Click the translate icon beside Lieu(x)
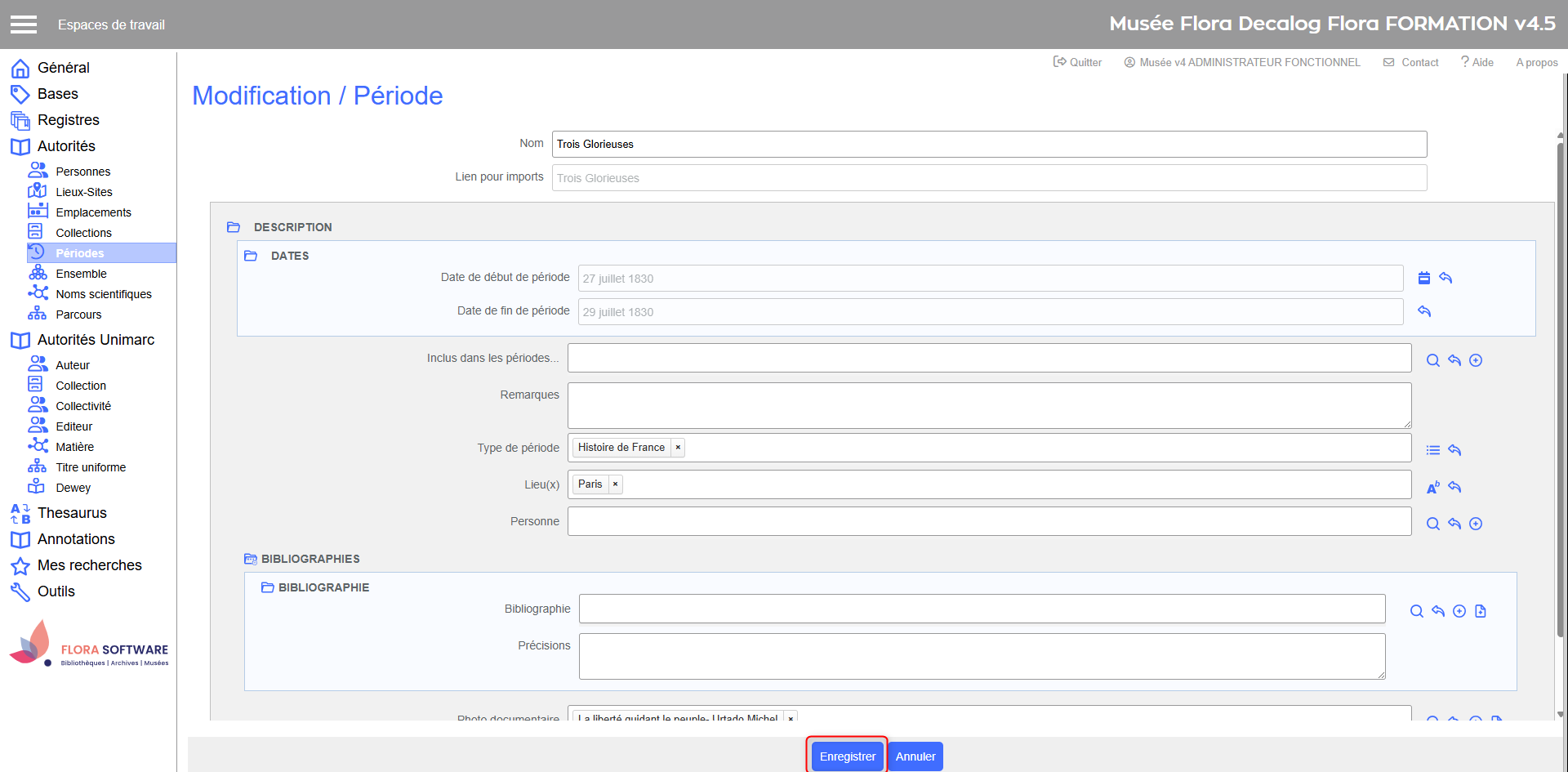 tap(1432, 487)
